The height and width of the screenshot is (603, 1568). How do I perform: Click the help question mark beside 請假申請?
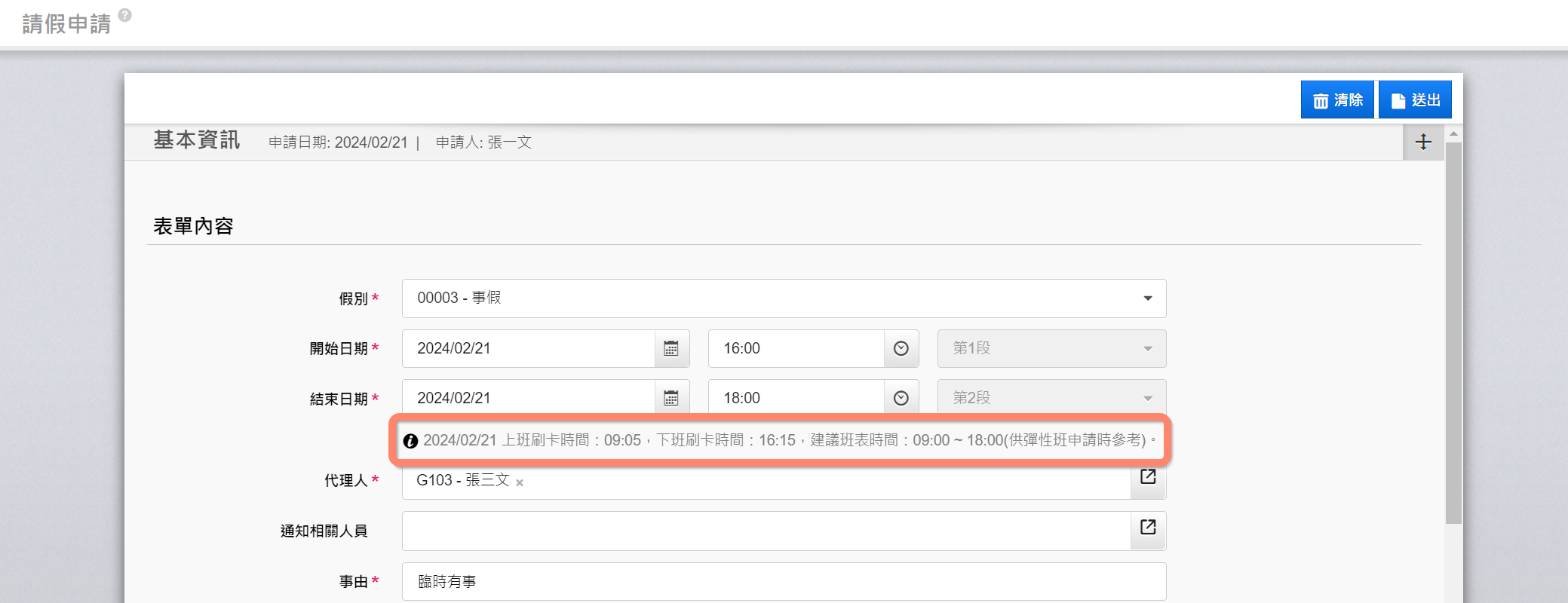tap(125, 15)
